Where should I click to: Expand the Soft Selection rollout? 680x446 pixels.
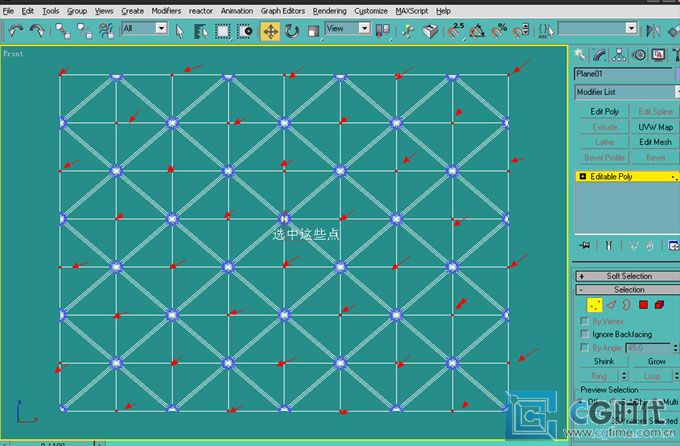pos(628,276)
